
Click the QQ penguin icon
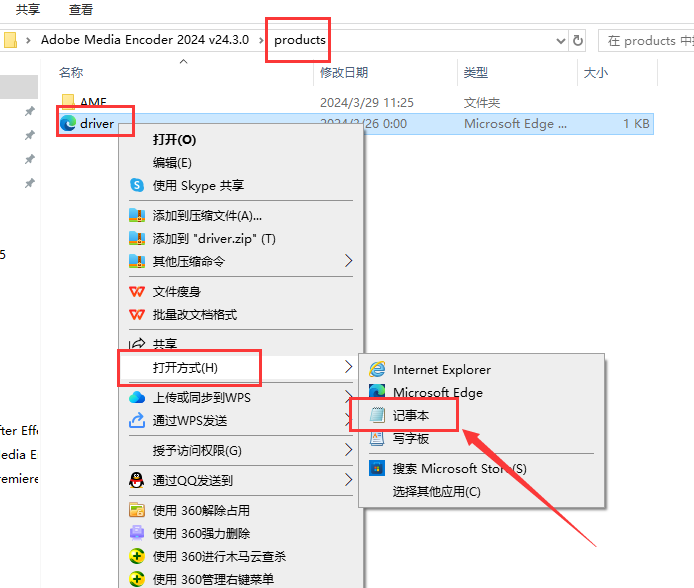[137, 480]
